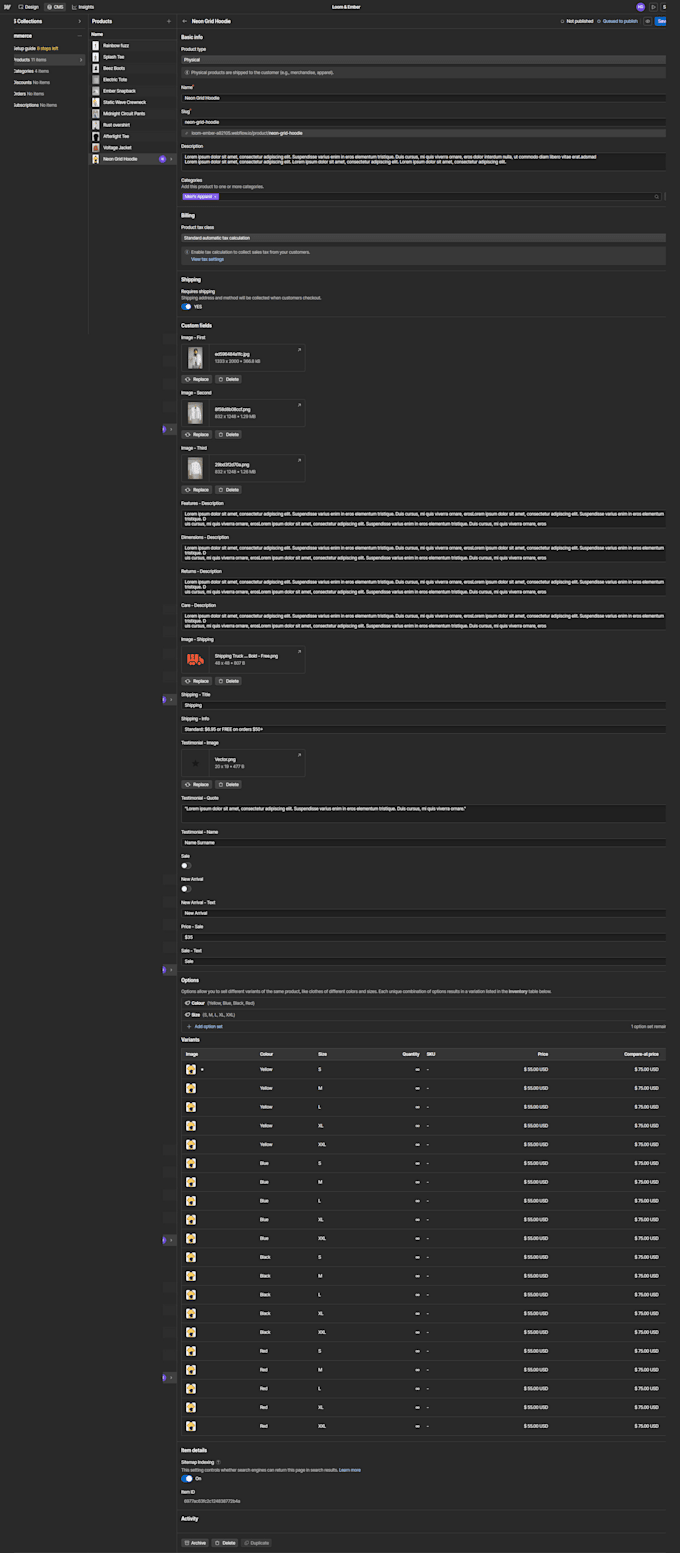Collapse the Collections panel chevron
Image resolution: width=680 pixels, height=1553 pixels.
coord(79,21)
